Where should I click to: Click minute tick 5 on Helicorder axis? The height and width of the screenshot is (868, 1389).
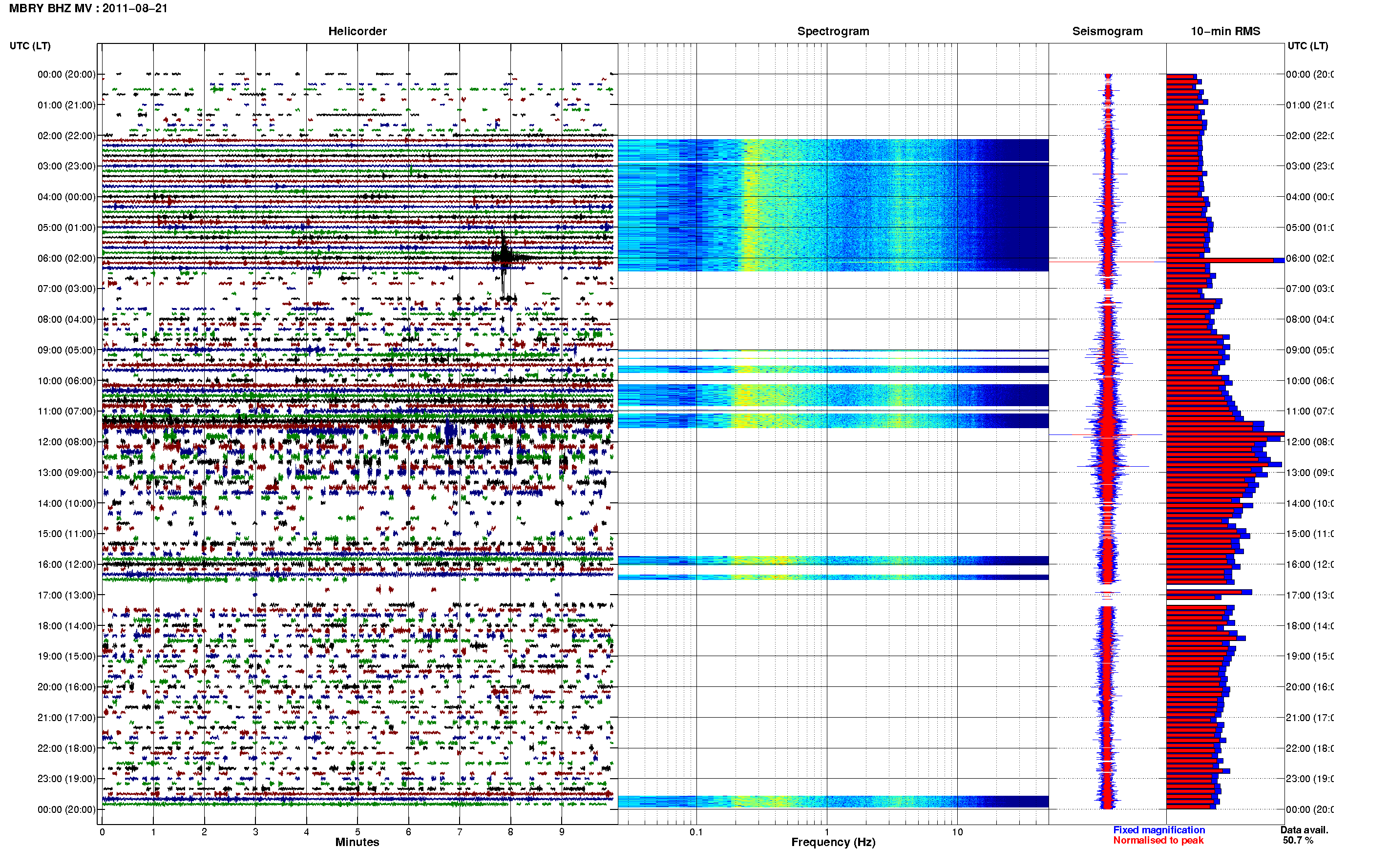(x=358, y=832)
